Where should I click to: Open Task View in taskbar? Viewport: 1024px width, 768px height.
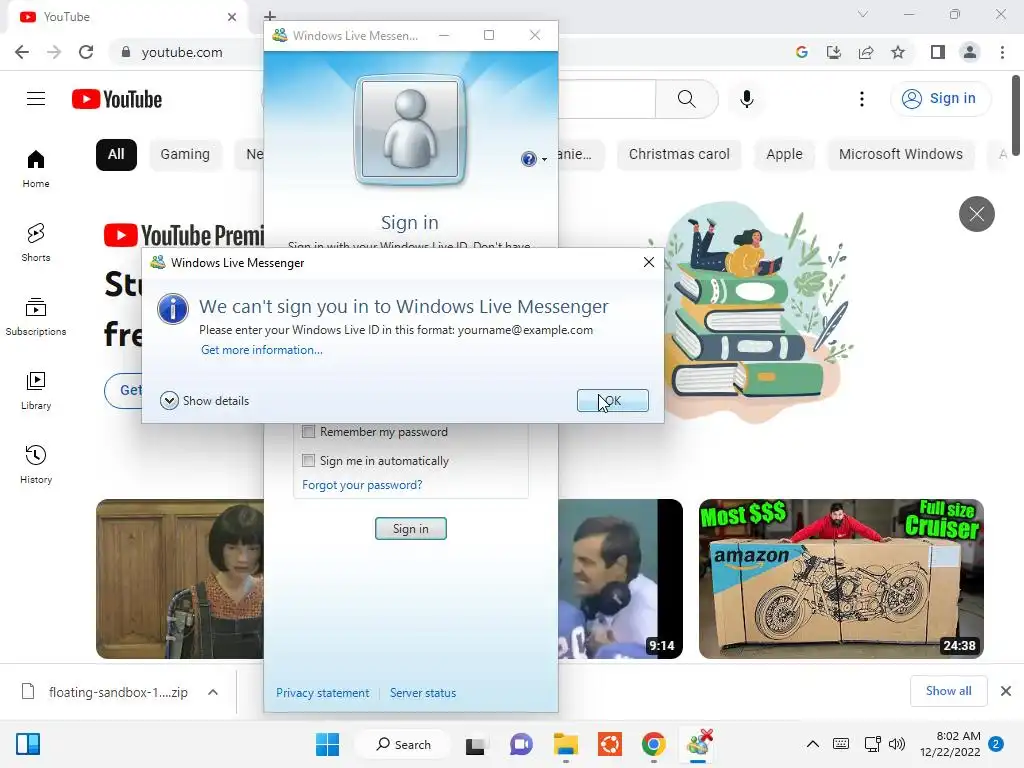476,744
